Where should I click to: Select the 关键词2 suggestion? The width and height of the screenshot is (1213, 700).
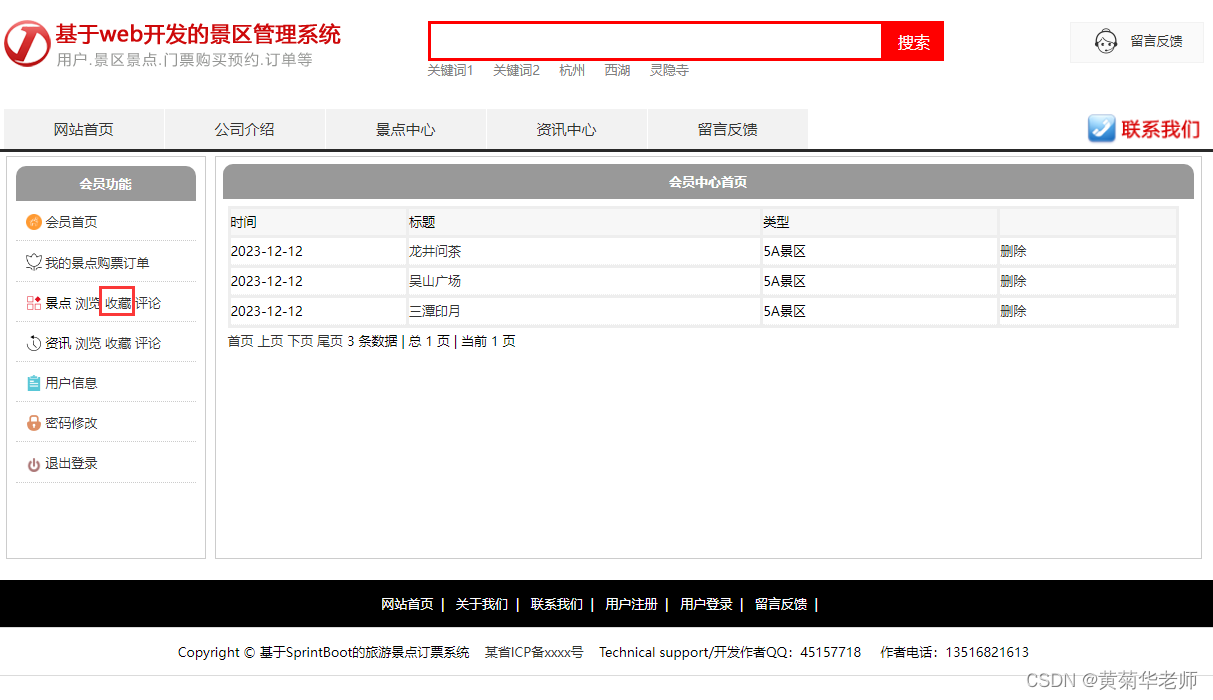click(x=516, y=70)
